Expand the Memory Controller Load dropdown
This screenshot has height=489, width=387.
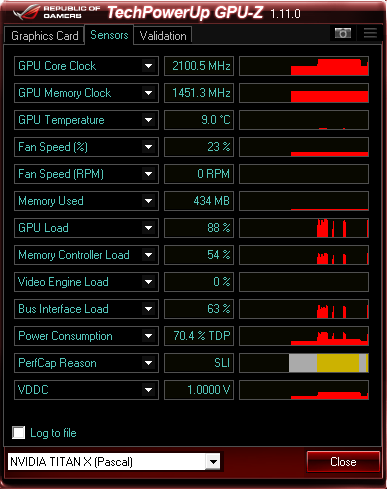(148, 255)
